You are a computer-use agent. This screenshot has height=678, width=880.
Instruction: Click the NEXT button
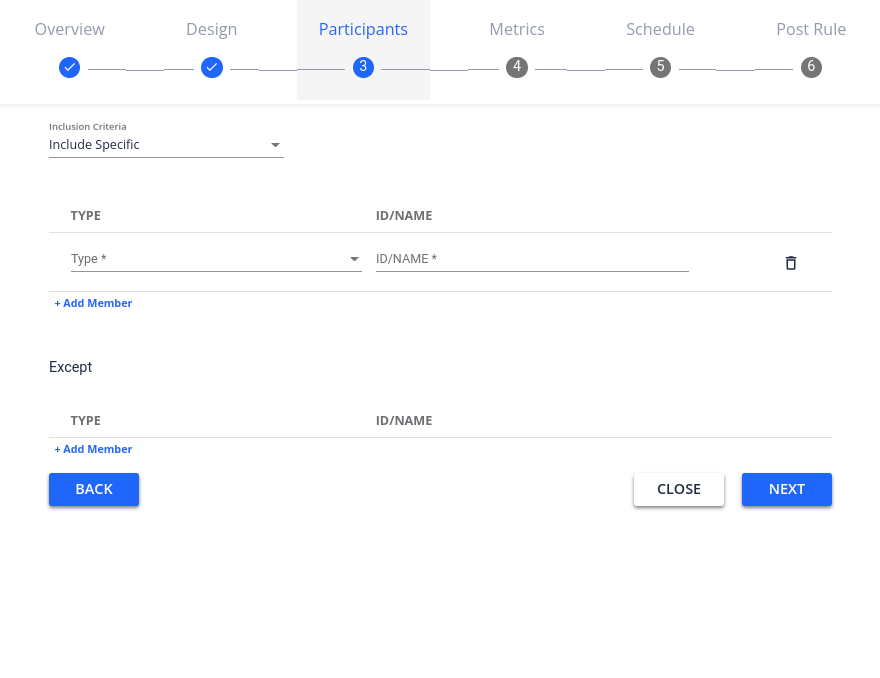pos(786,489)
